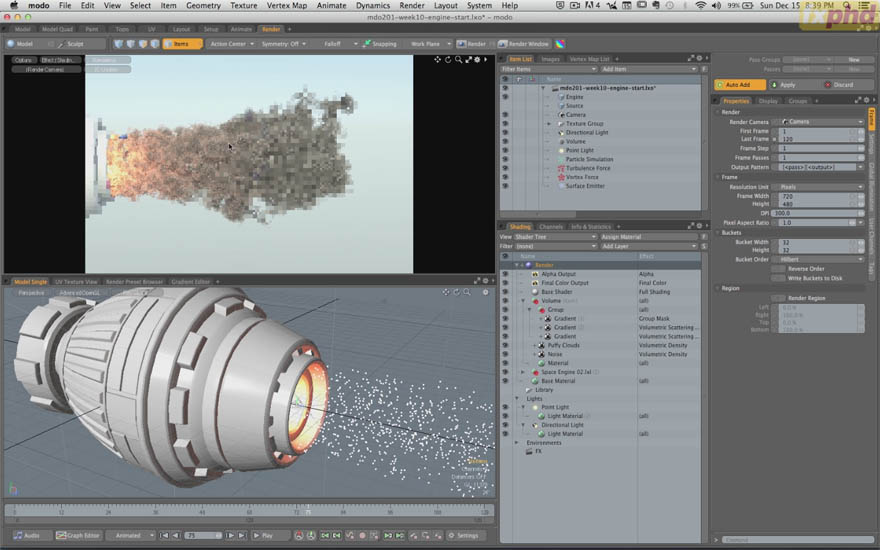
Task: Click the Auto Add button
Action: pyautogui.click(x=740, y=85)
